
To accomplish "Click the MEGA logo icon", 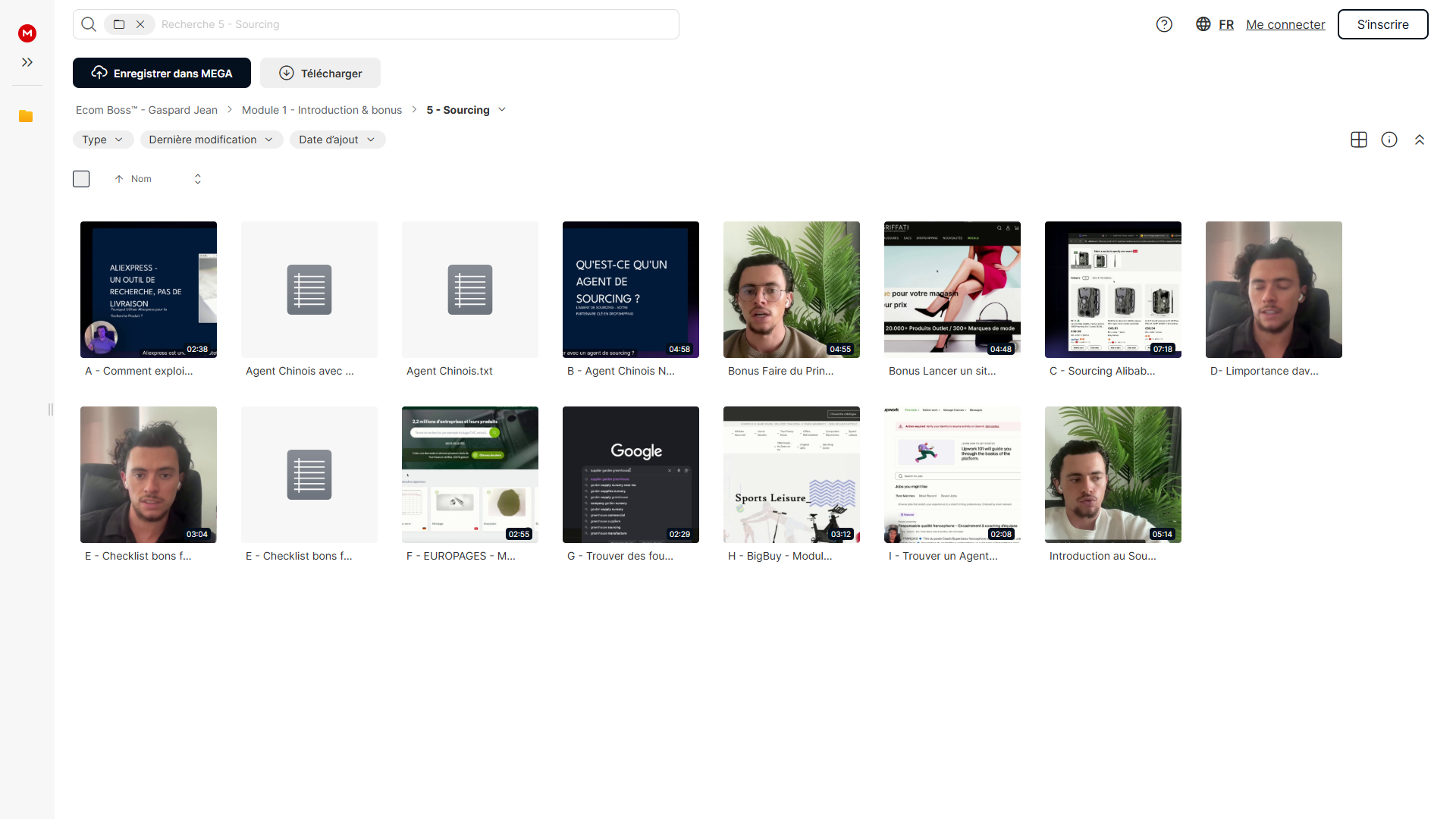I will [x=27, y=33].
